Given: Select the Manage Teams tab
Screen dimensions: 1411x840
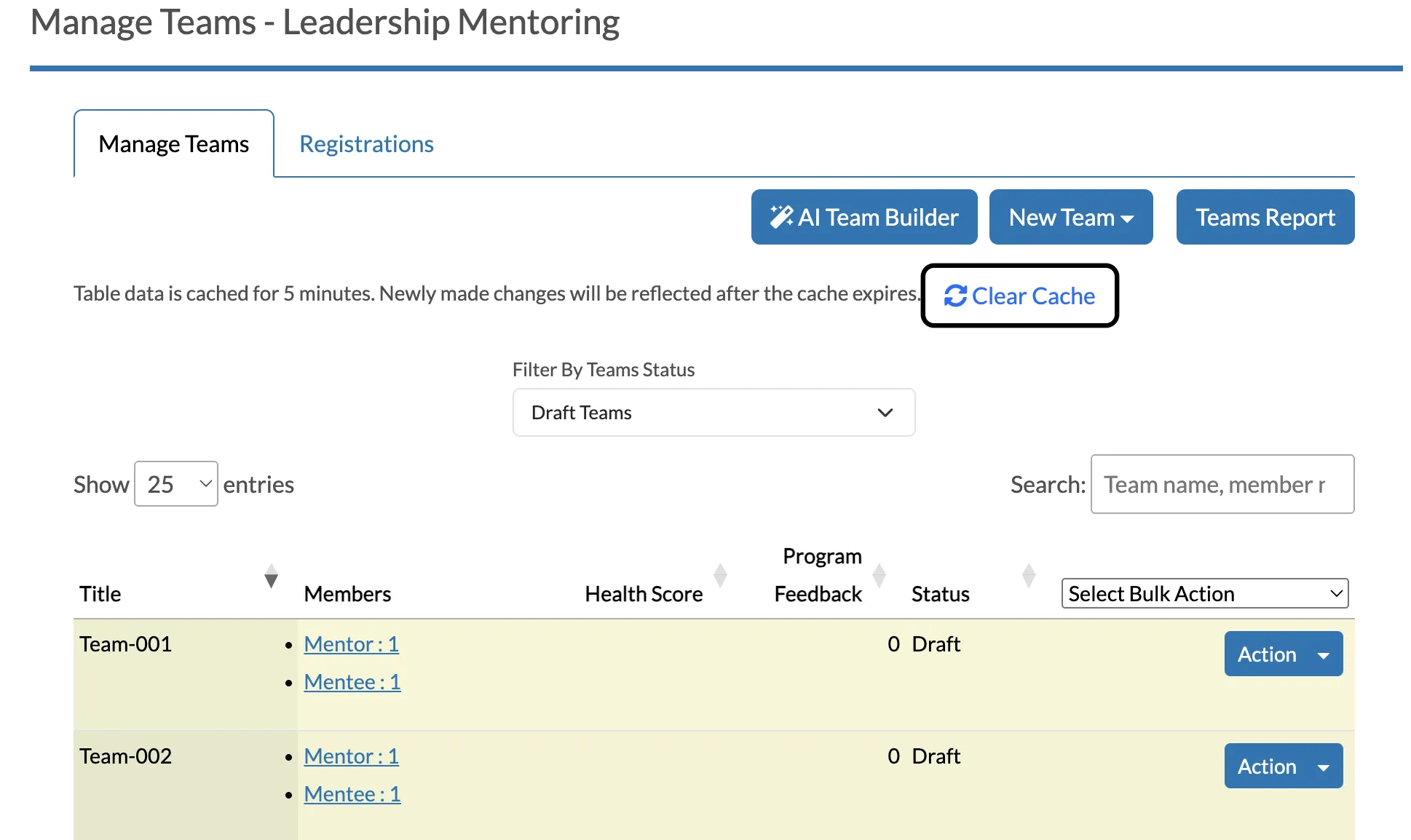Looking at the screenshot, I should tap(174, 144).
